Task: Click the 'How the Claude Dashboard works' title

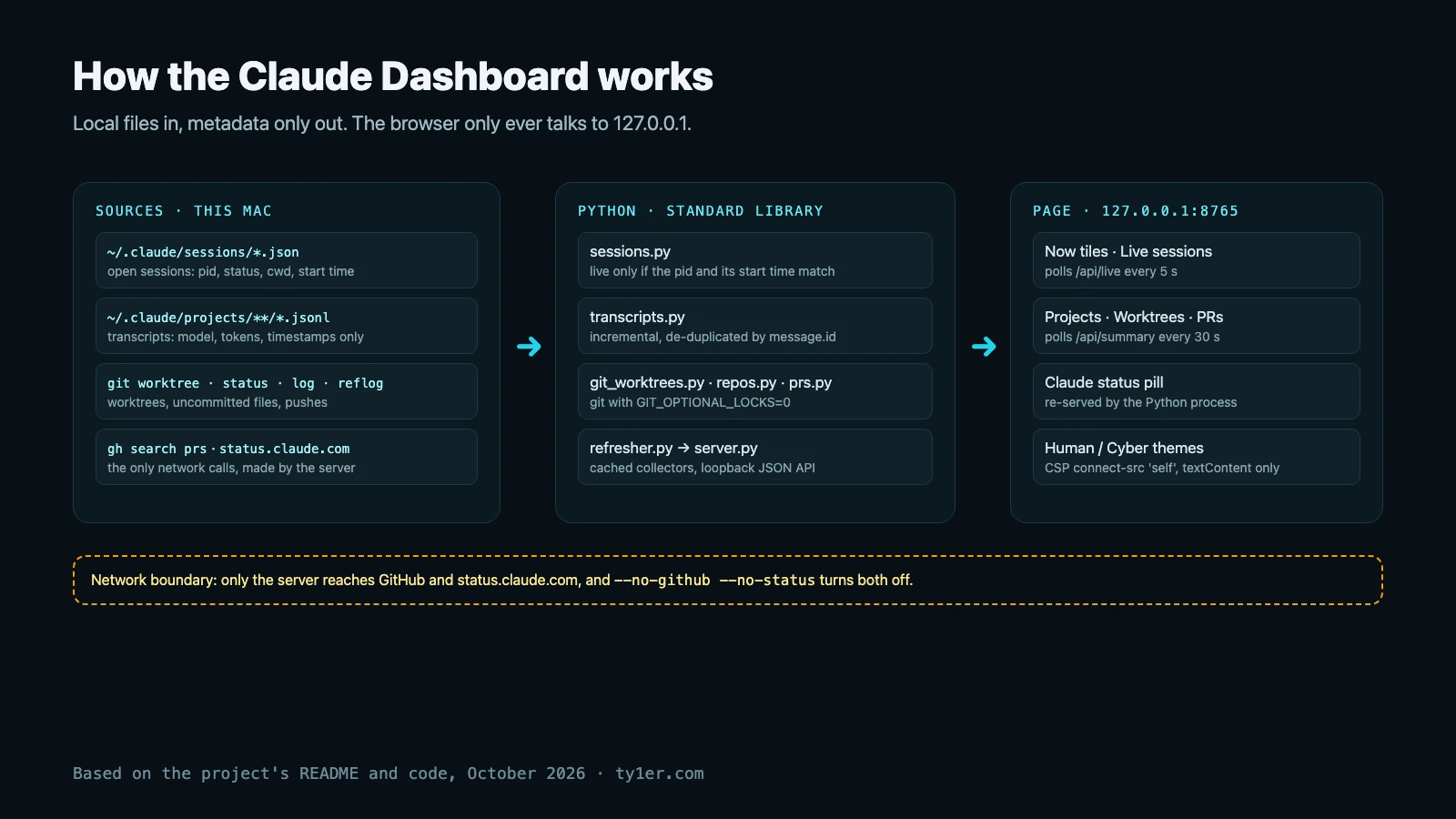Action: [393, 76]
